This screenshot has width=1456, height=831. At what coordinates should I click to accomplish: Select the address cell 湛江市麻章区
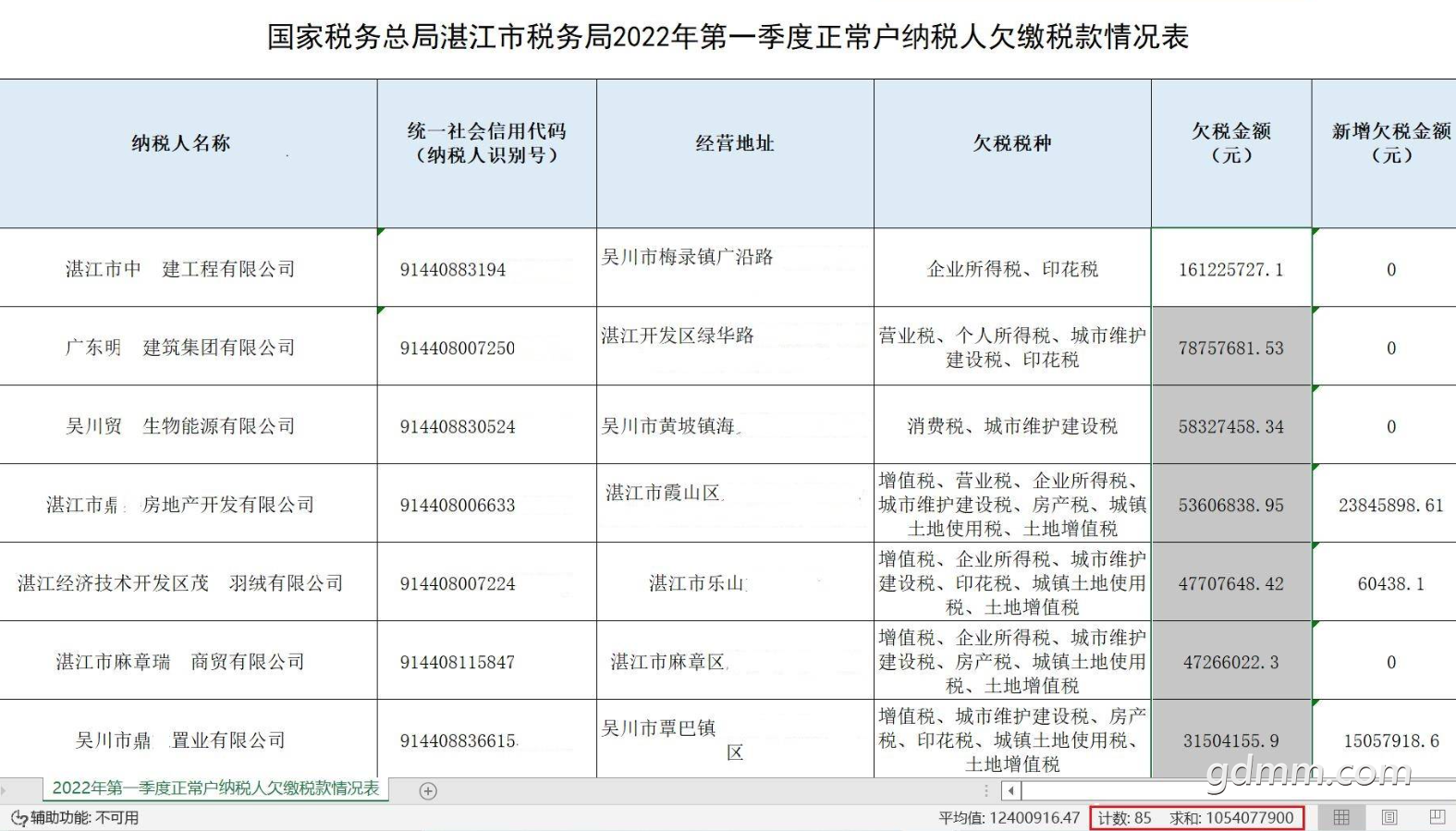pos(735,661)
